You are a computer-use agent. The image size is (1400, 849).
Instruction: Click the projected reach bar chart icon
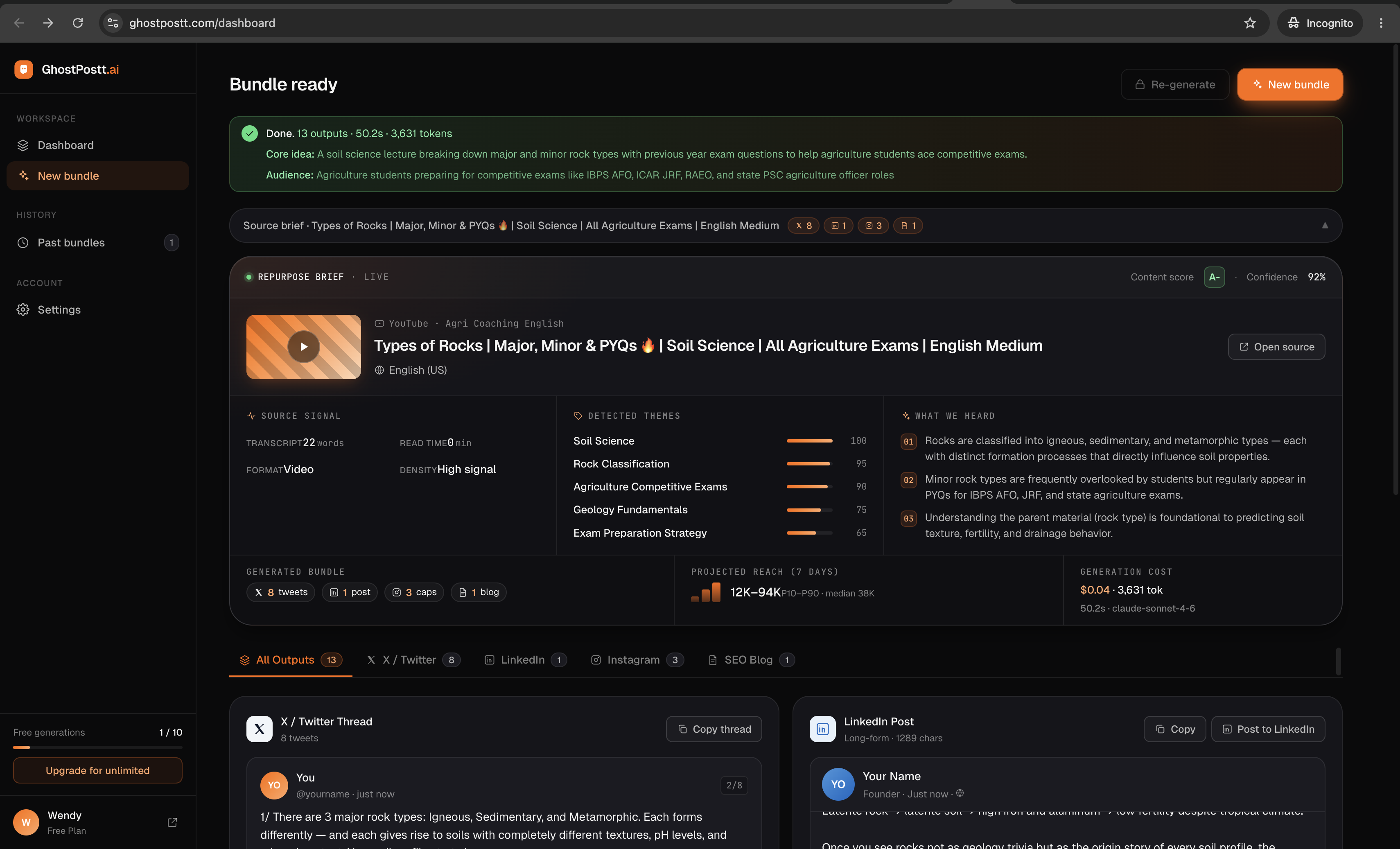(x=705, y=592)
